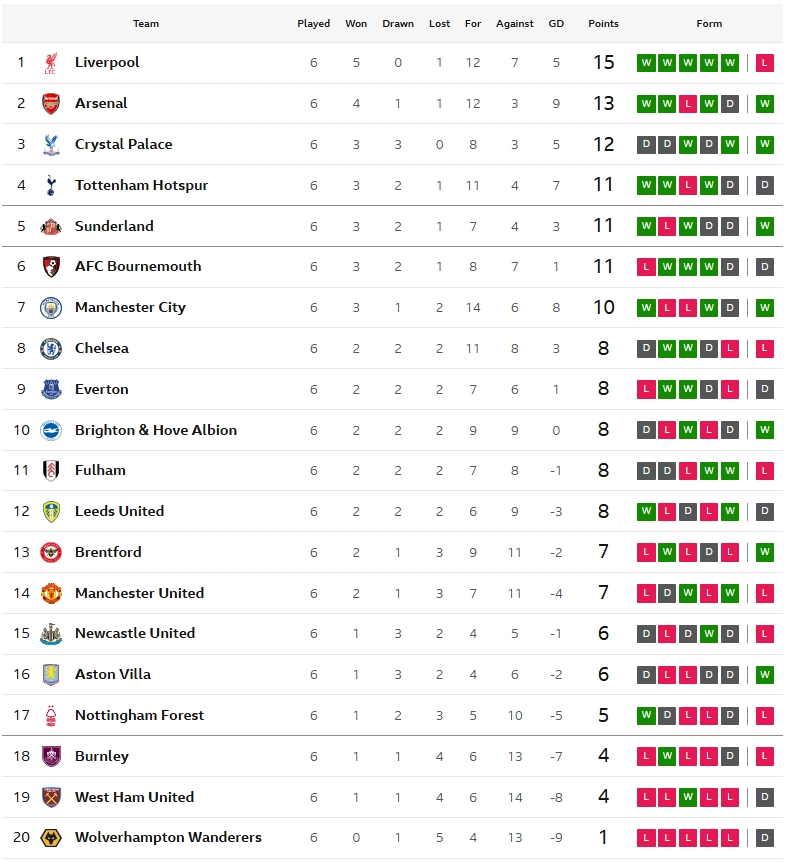Click the West Ham United crest
This screenshot has height=862, width=786.
point(51,798)
